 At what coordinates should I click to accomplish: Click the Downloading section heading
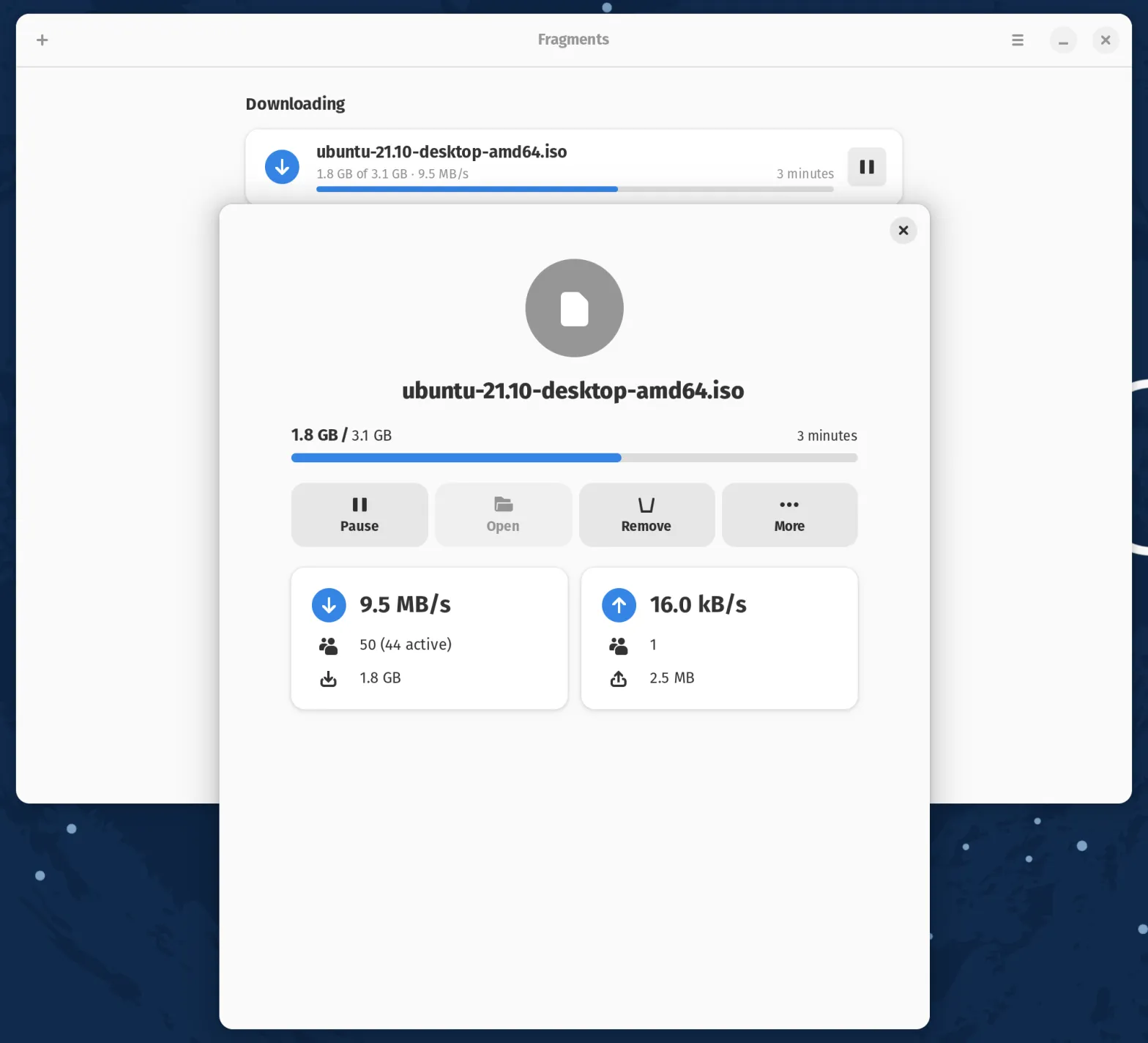click(295, 104)
